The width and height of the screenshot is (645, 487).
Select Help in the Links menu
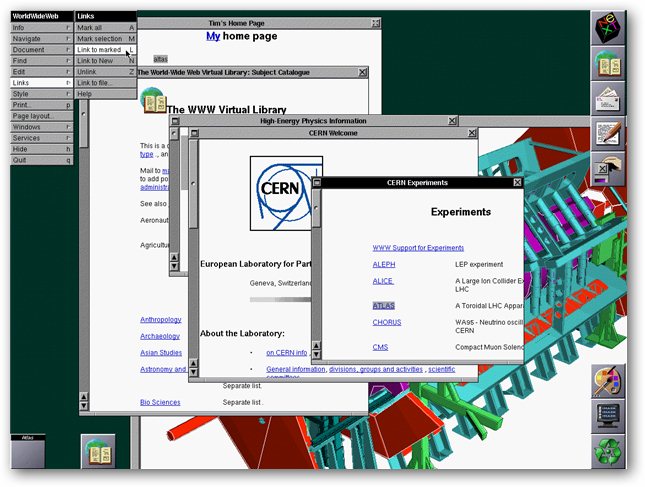click(x=106, y=94)
